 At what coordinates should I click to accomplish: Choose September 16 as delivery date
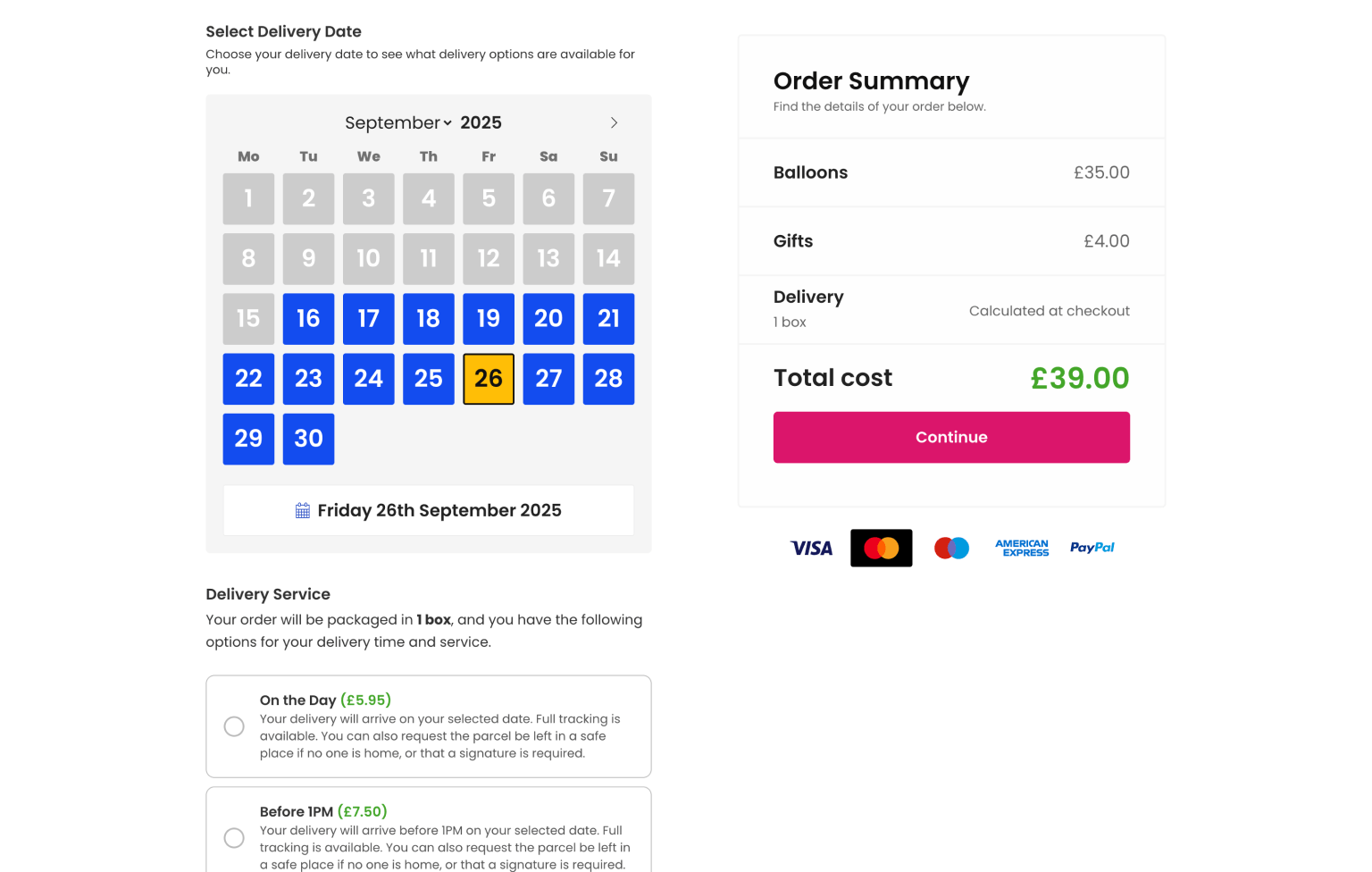click(x=308, y=319)
